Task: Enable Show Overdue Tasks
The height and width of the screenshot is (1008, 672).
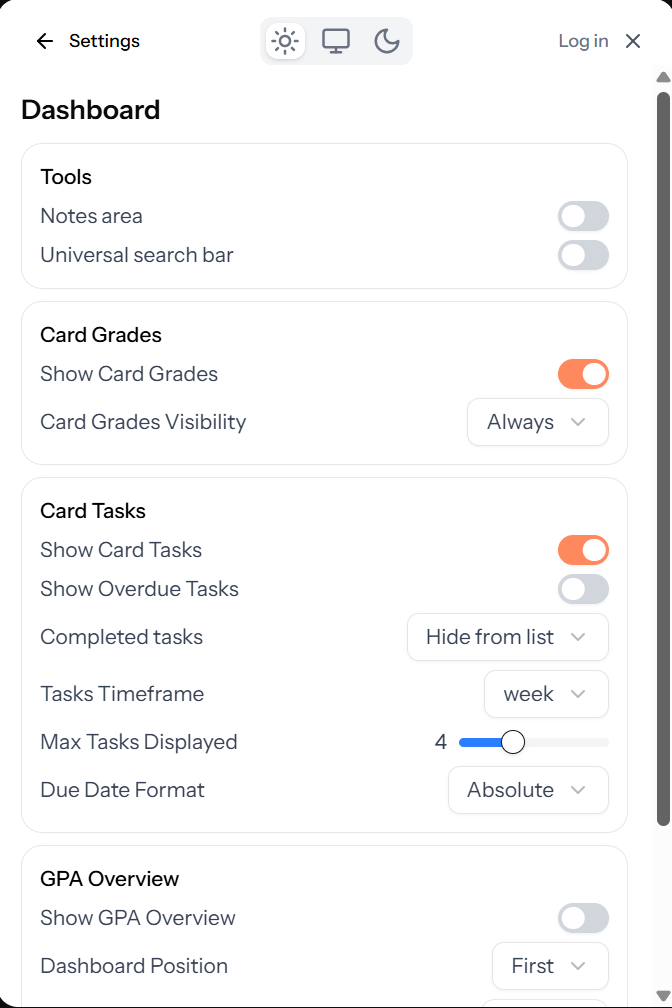Action: (583, 589)
